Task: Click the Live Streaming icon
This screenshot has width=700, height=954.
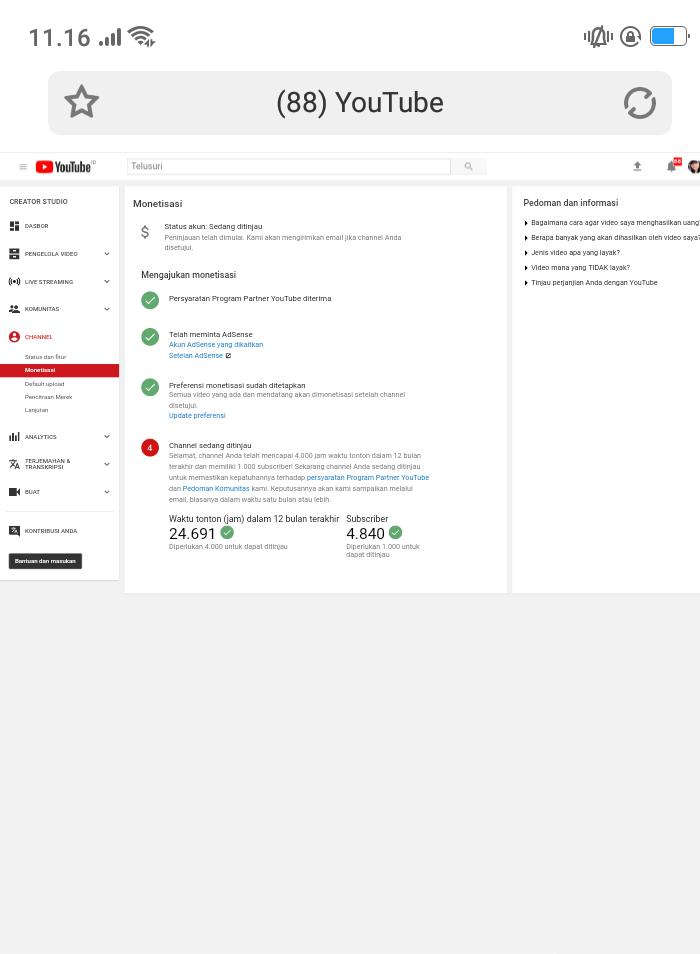Action: click(14, 282)
